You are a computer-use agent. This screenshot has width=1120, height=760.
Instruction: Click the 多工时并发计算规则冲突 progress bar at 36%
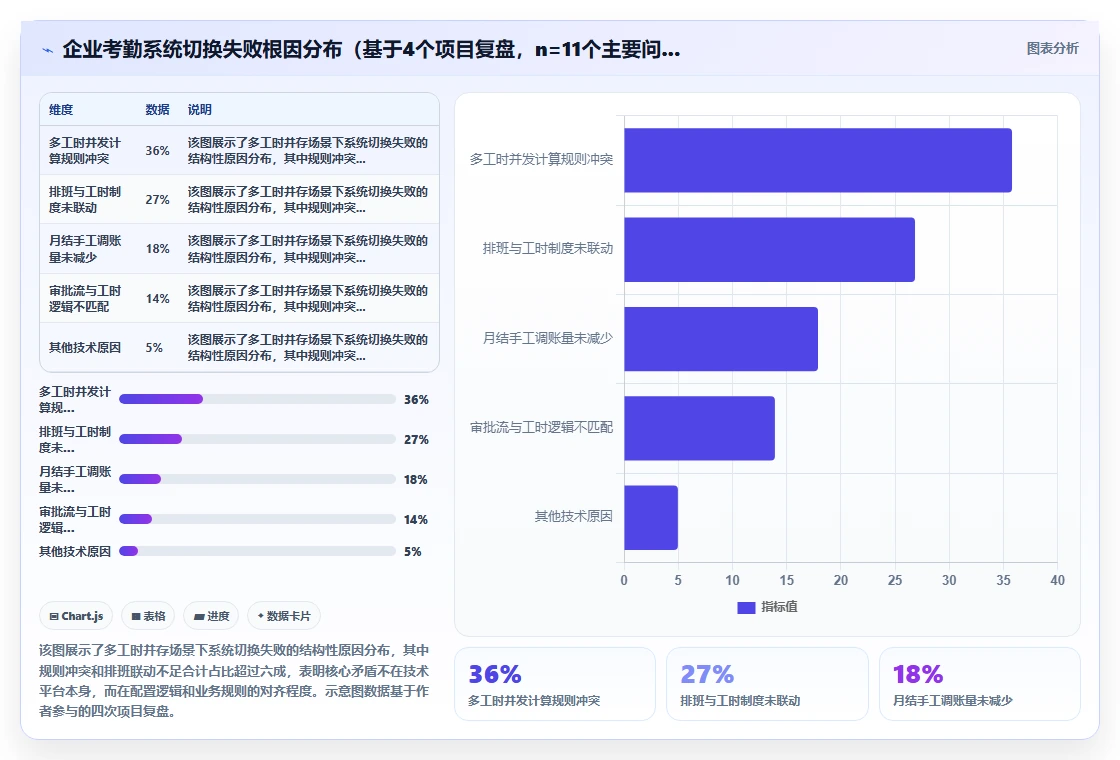pos(257,399)
